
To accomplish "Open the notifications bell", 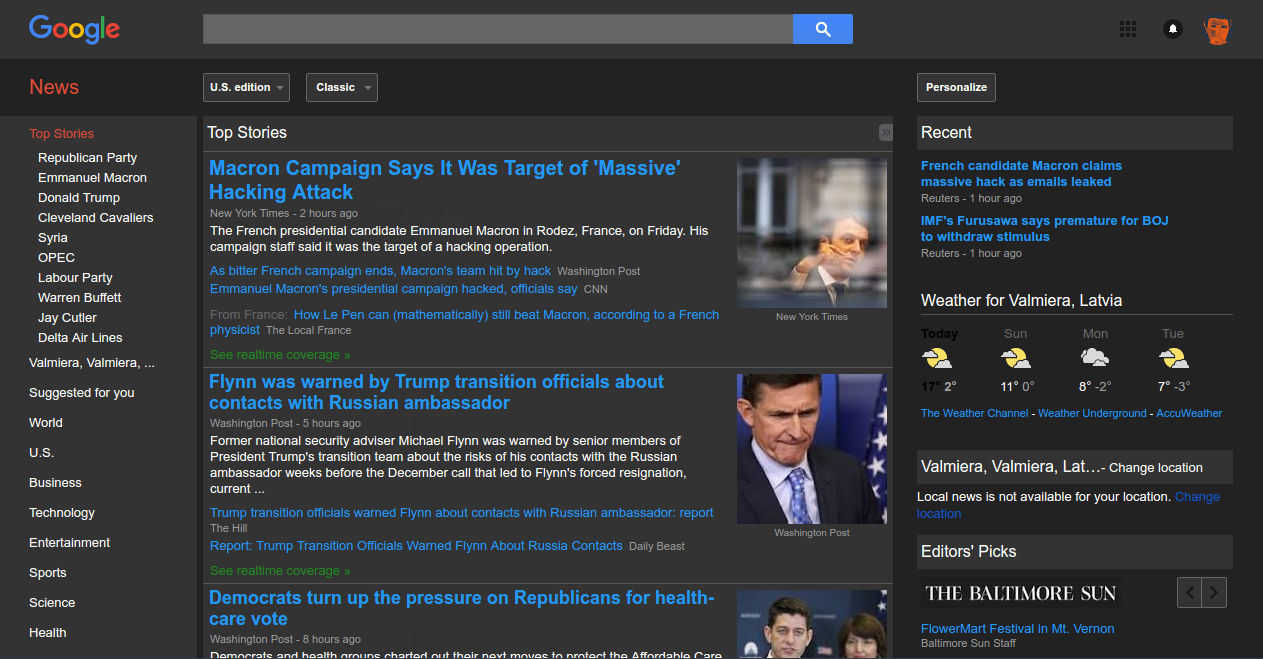I will click(x=1173, y=29).
